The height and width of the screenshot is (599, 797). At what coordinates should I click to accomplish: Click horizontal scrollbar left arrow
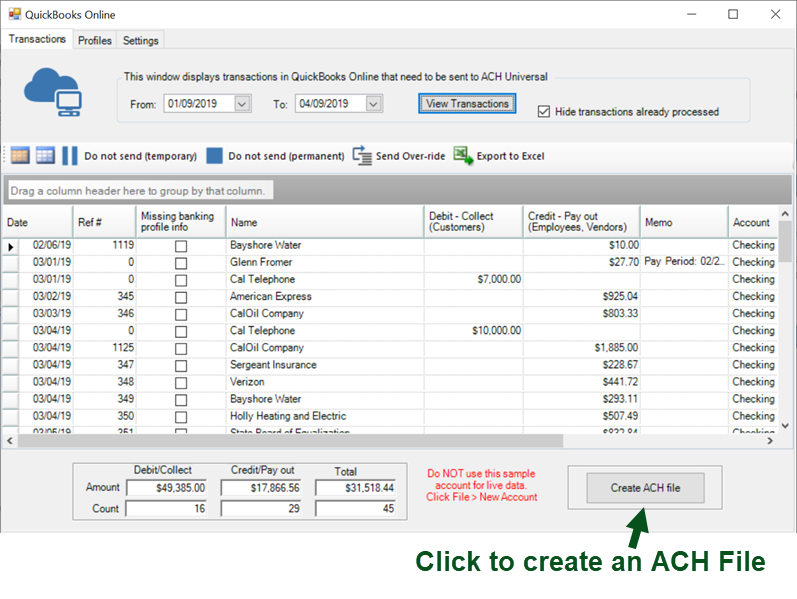[x=10, y=440]
